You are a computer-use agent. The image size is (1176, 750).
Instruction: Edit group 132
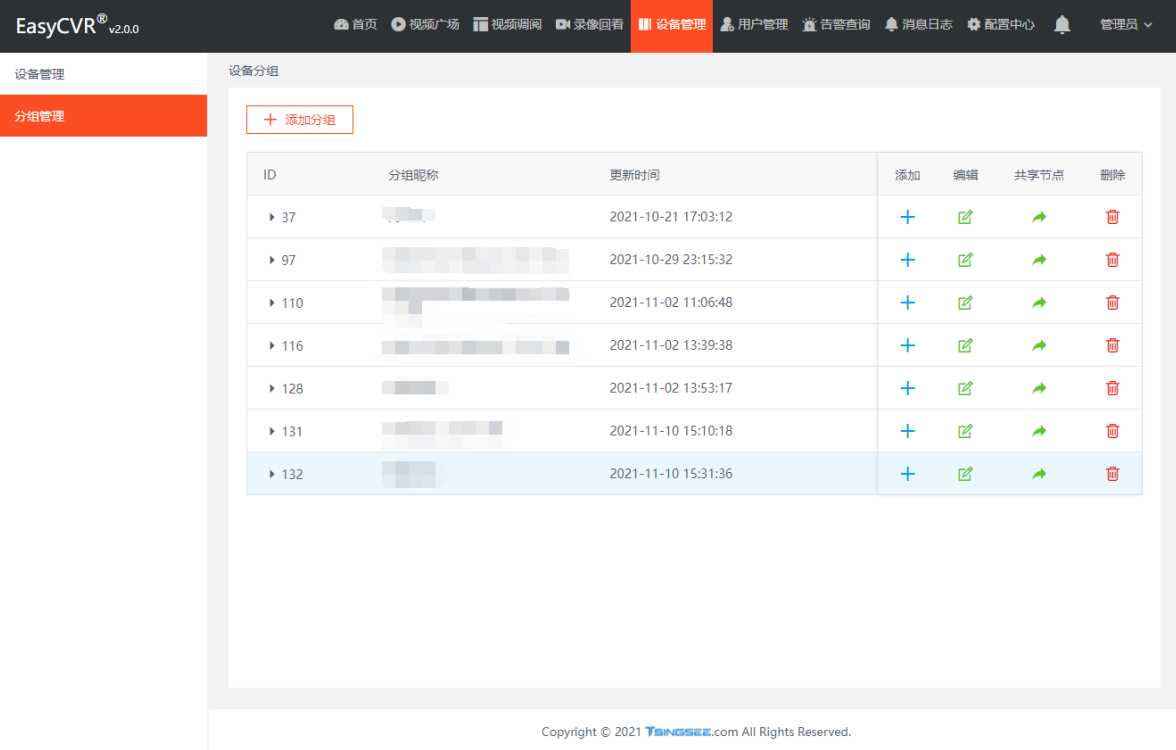[x=965, y=474]
